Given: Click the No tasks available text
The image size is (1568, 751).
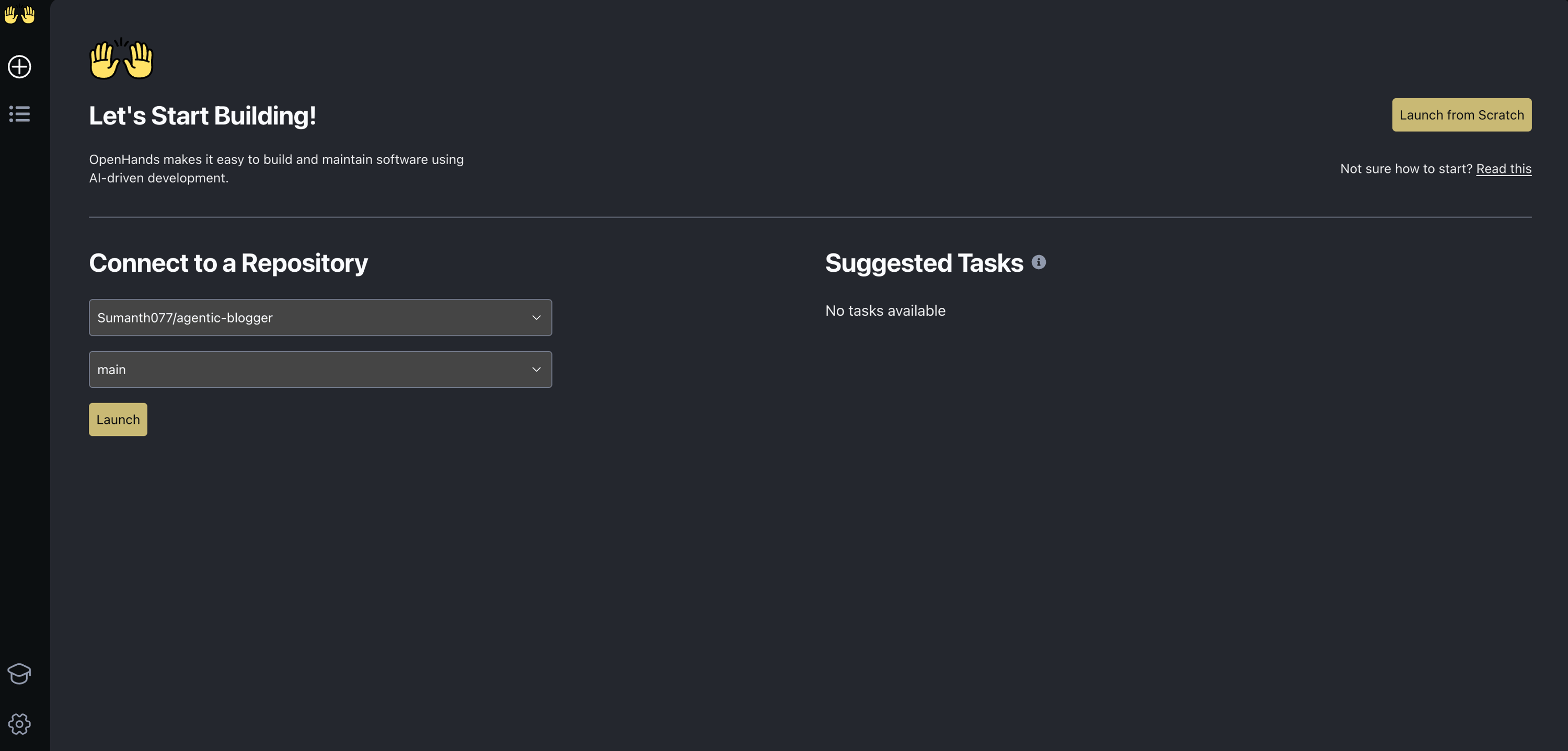Looking at the screenshot, I should pyautogui.click(x=885, y=310).
